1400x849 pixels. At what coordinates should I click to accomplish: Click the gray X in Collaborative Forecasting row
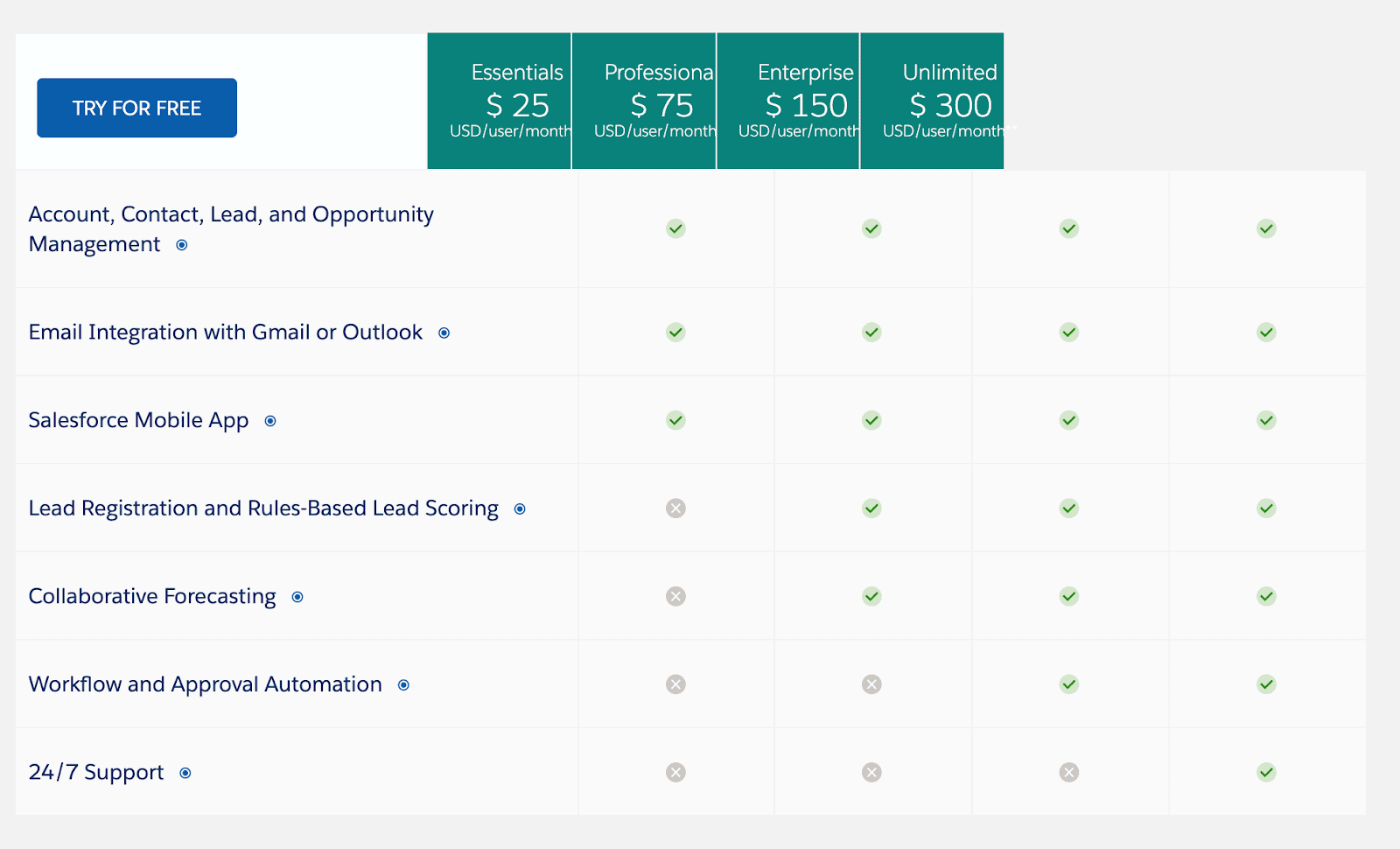pyautogui.click(x=675, y=596)
